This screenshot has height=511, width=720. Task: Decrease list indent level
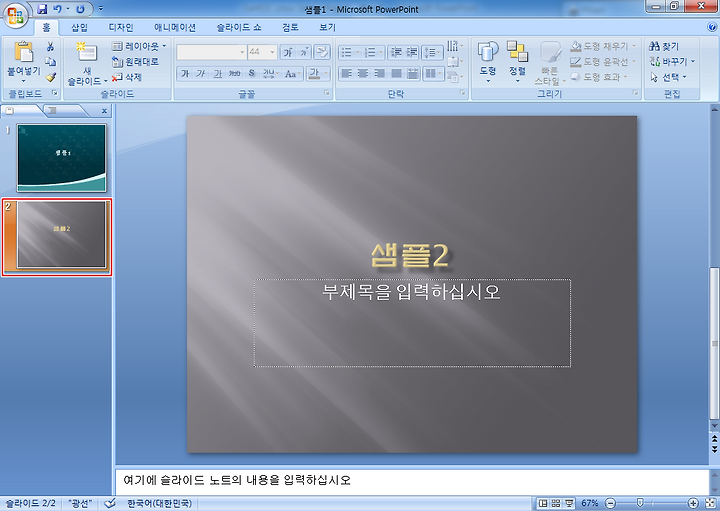395,52
